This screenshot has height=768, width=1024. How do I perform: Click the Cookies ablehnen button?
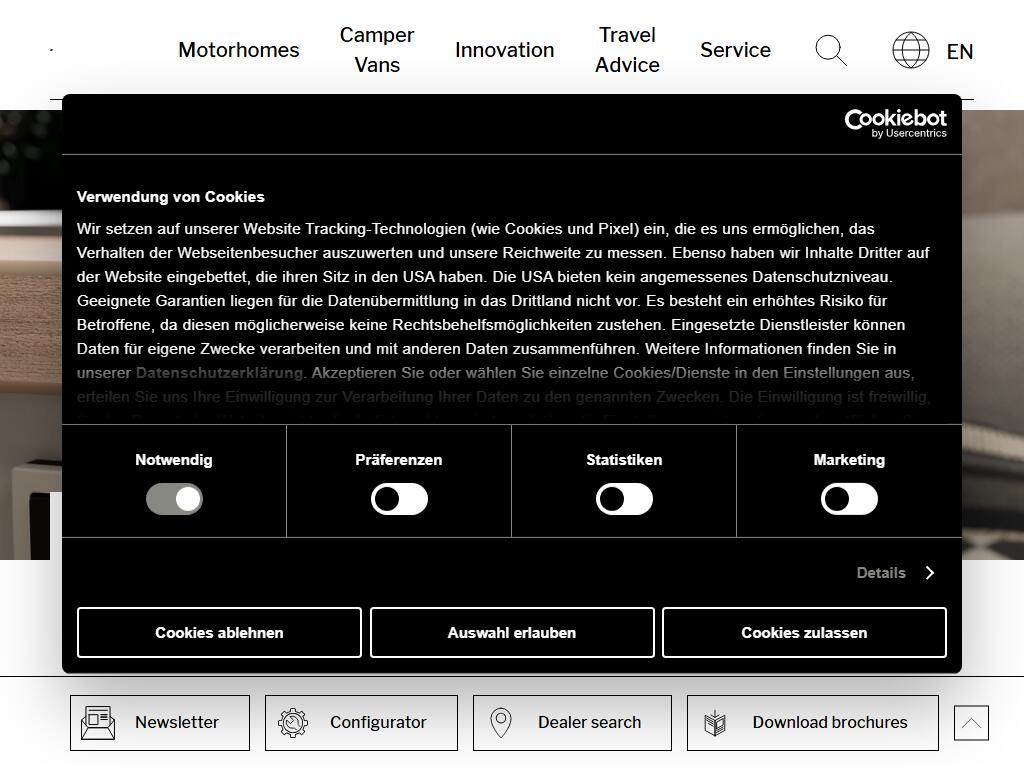[x=219, y=633]
